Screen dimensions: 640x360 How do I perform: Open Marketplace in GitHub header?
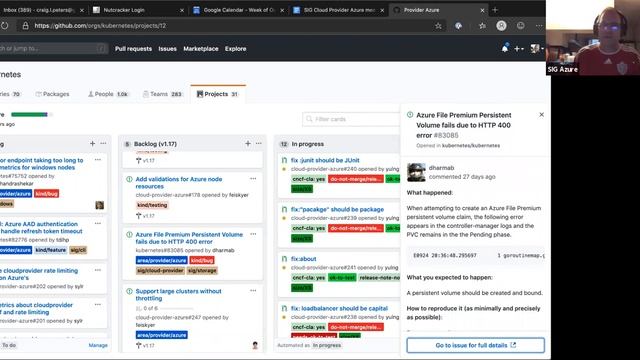(x=201, y=49)
